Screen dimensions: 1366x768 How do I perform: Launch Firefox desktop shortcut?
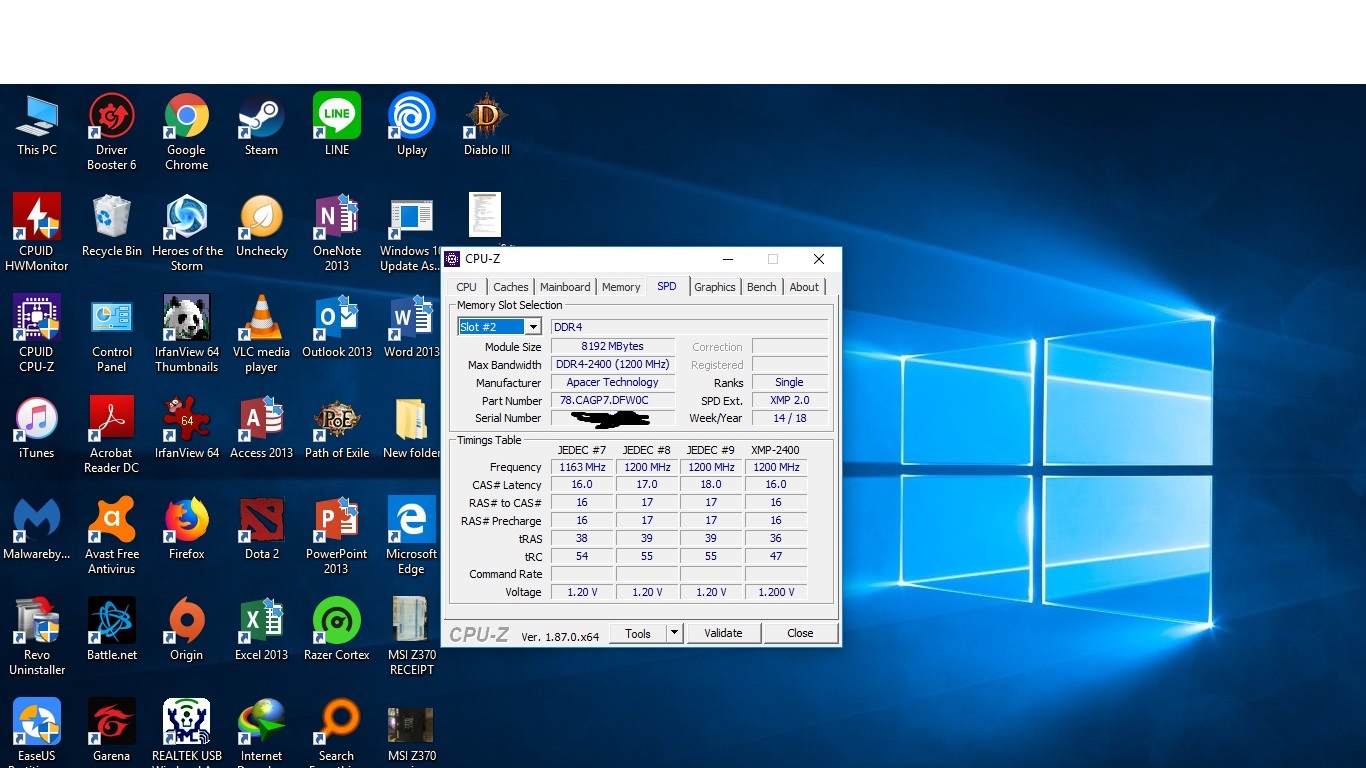(x=187, y=529)
